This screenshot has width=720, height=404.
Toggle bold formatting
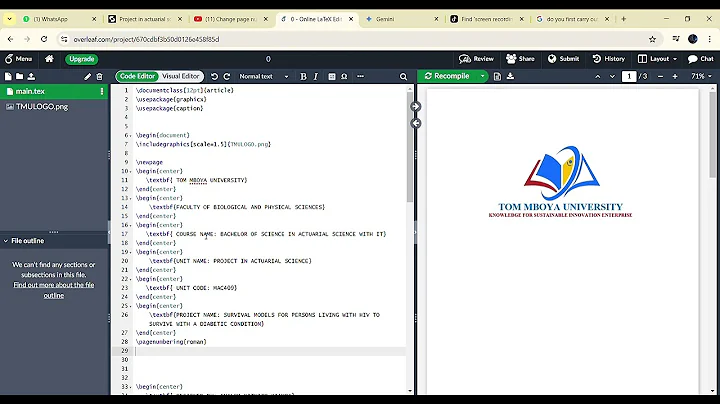click(303, 77)
